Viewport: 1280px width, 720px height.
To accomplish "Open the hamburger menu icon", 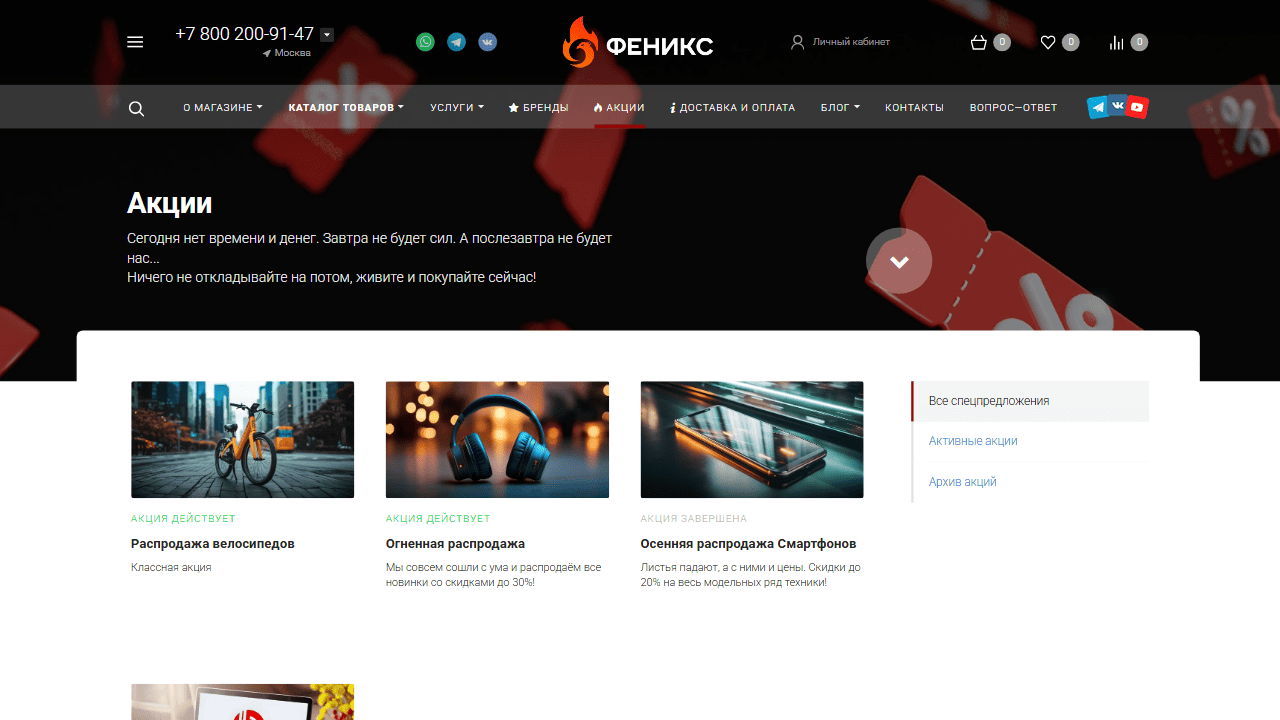I will click(x=135, y=42).
